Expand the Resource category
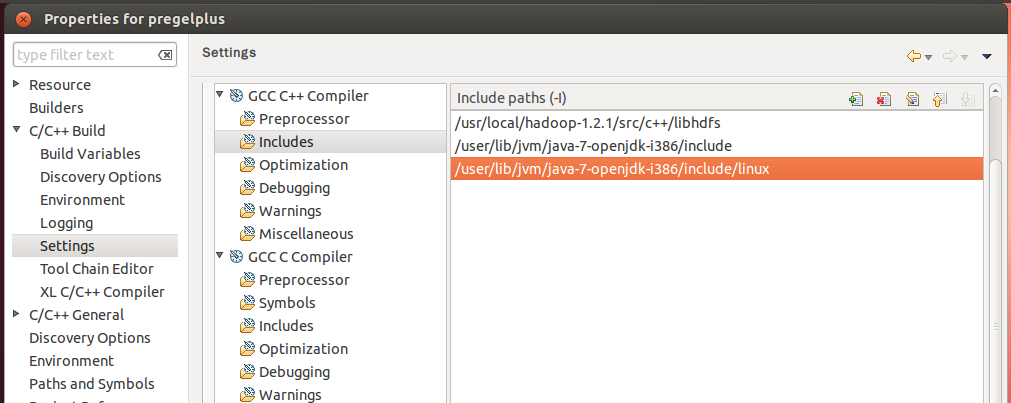This screenshot has height=403, width=1011. [16, 84]
